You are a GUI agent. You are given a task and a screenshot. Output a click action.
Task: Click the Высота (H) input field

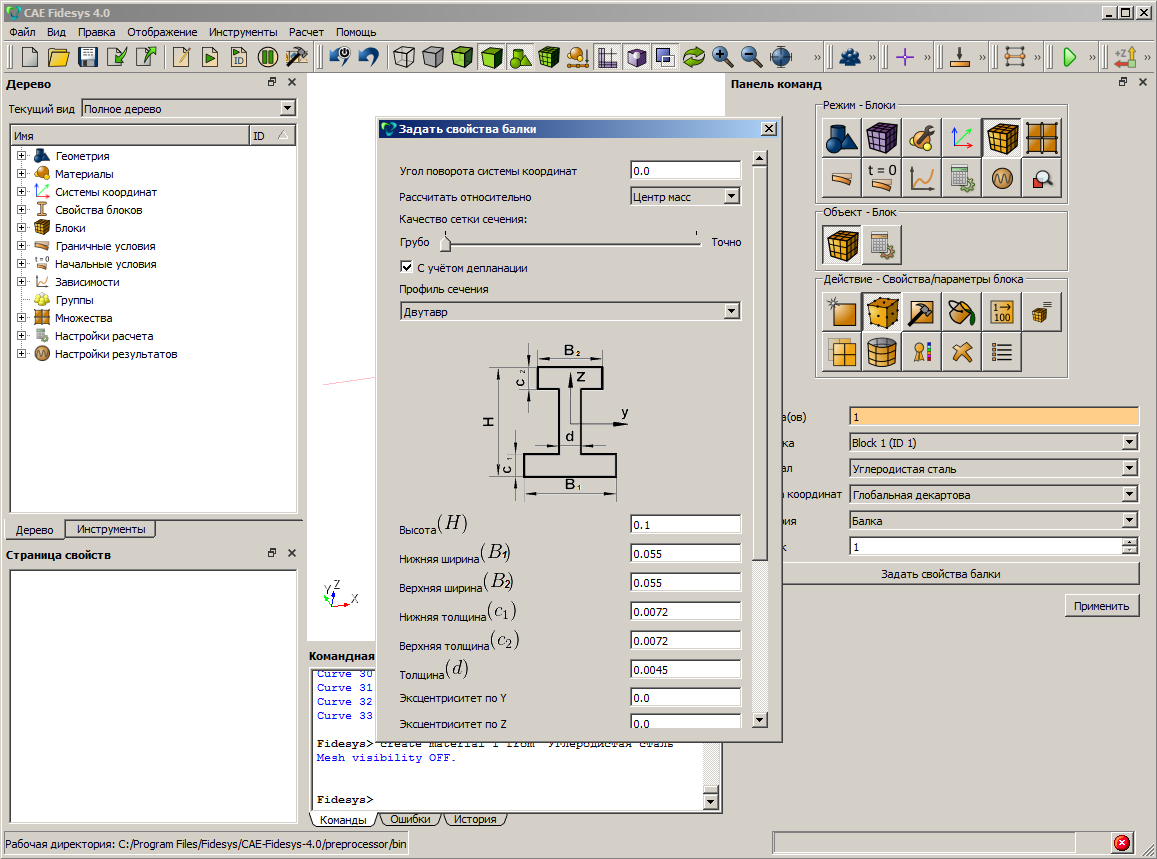pyautogui.click(x=685, y=525)
